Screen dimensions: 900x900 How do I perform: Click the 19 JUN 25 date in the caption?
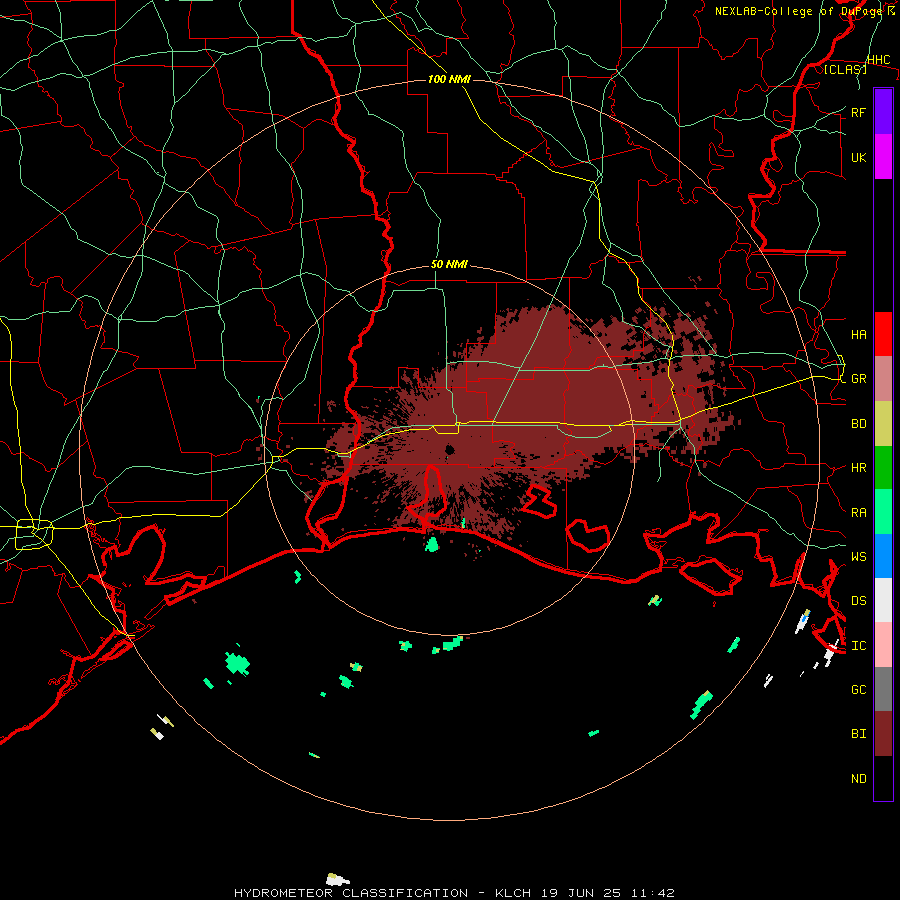point(579,893)
